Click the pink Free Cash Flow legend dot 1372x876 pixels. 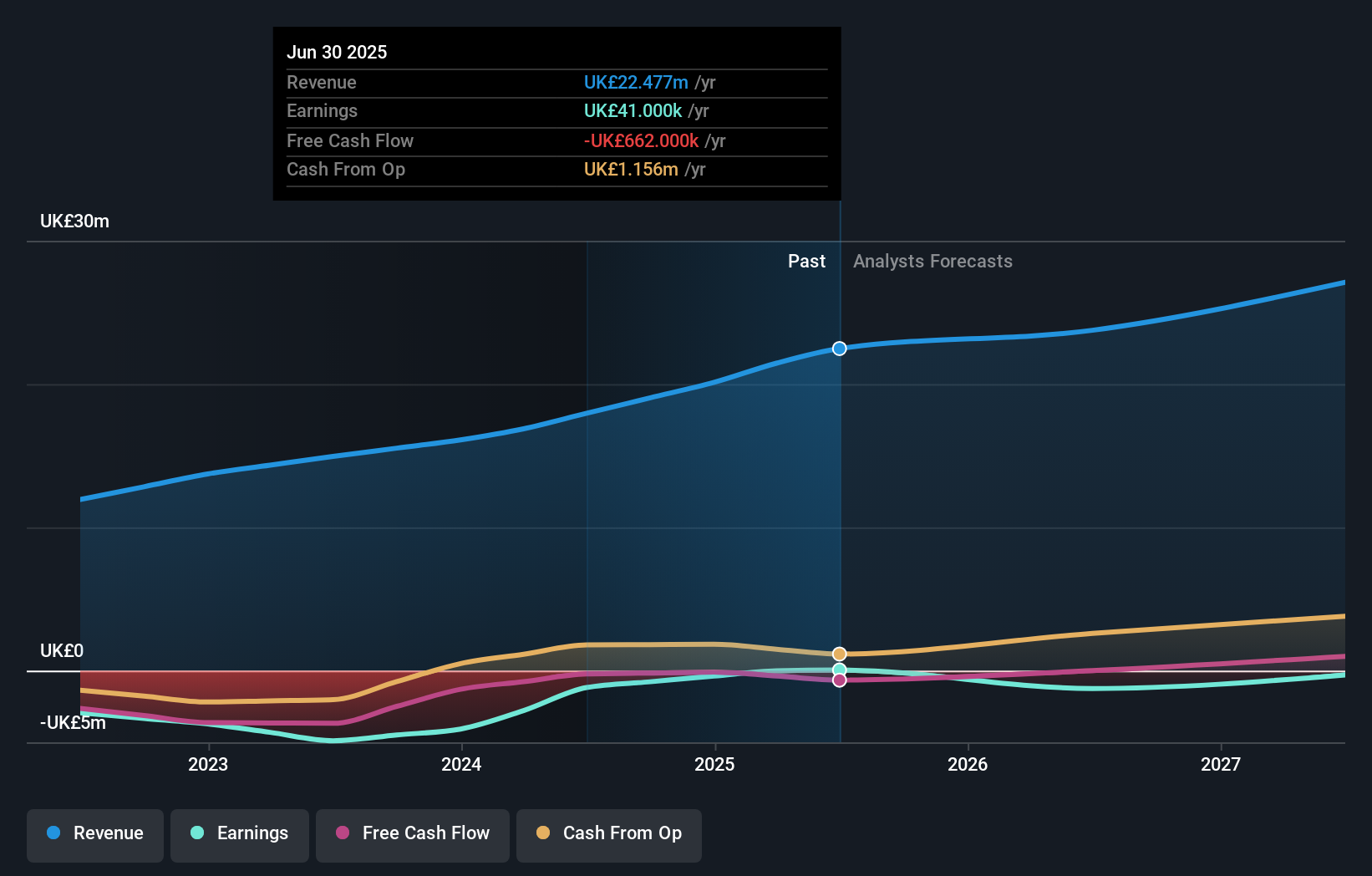pos(343,833)
